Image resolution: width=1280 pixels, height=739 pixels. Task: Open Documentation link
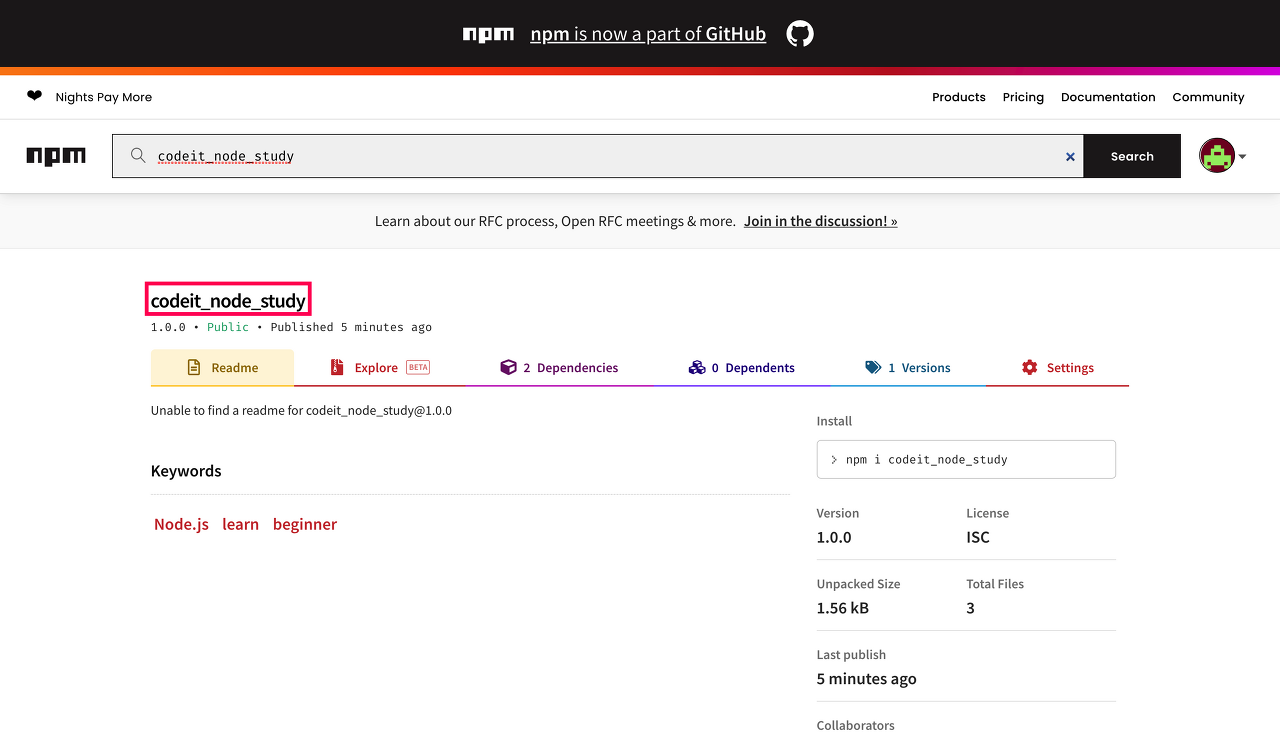click(x=1108, y=97)
